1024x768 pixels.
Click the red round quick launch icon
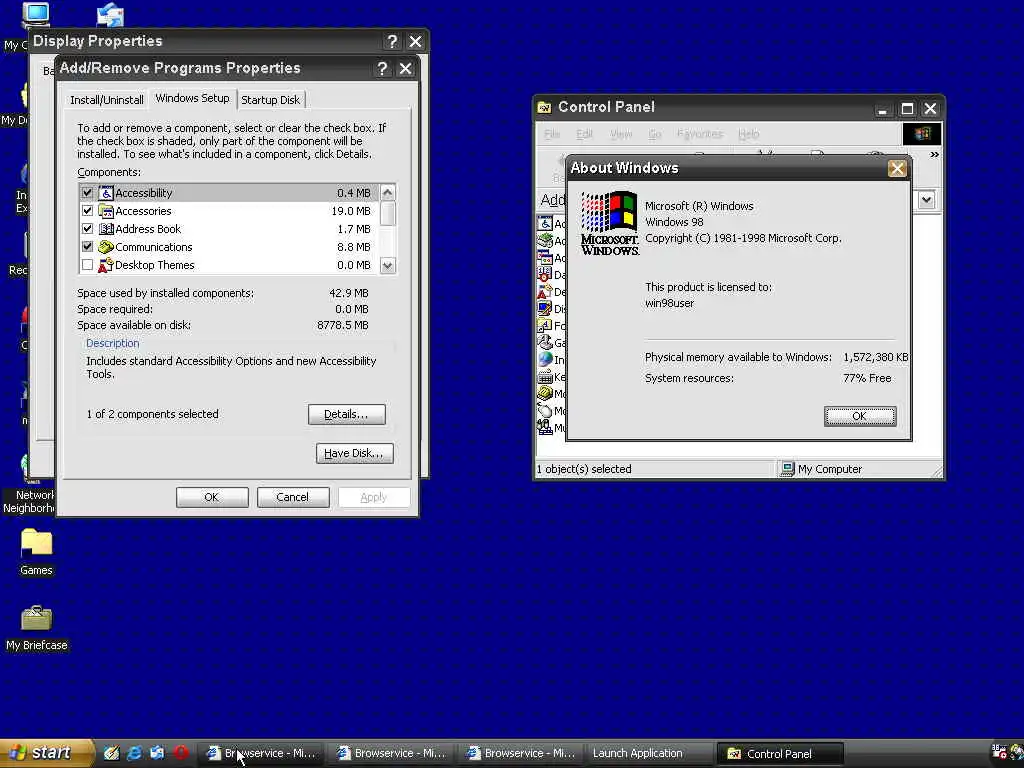pyautogui.click(x=181, y=753)
